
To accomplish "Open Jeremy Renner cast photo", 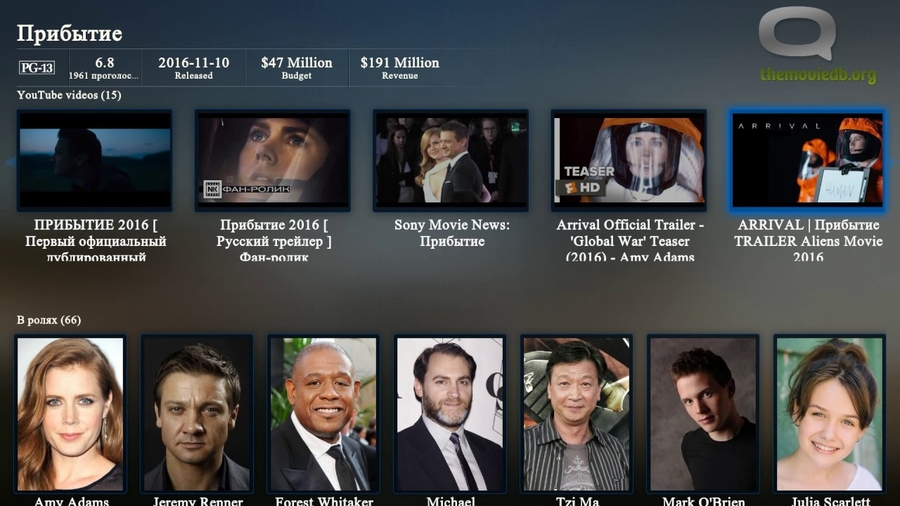I will [197, 414].
